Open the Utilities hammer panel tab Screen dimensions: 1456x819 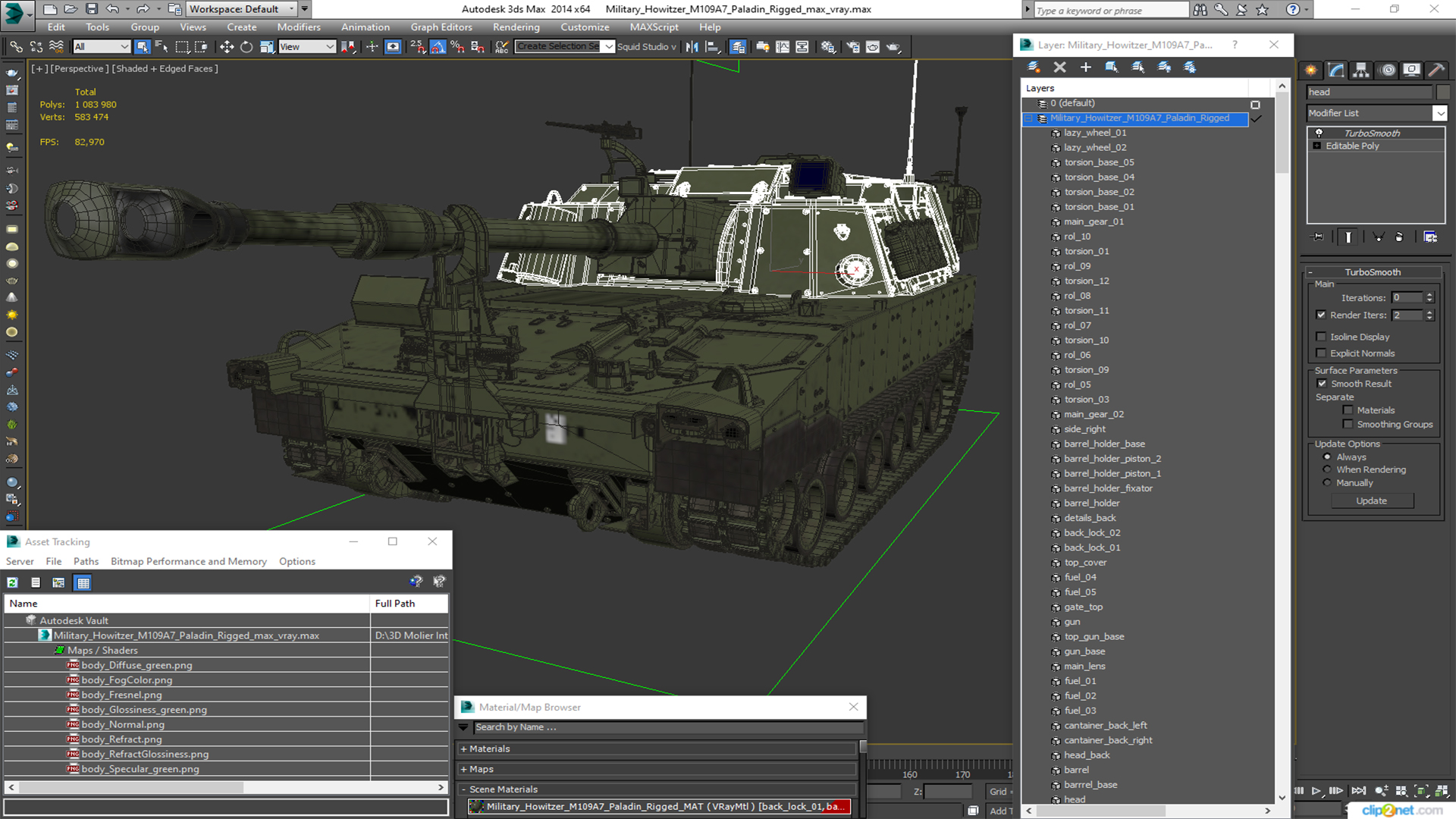1436,71
